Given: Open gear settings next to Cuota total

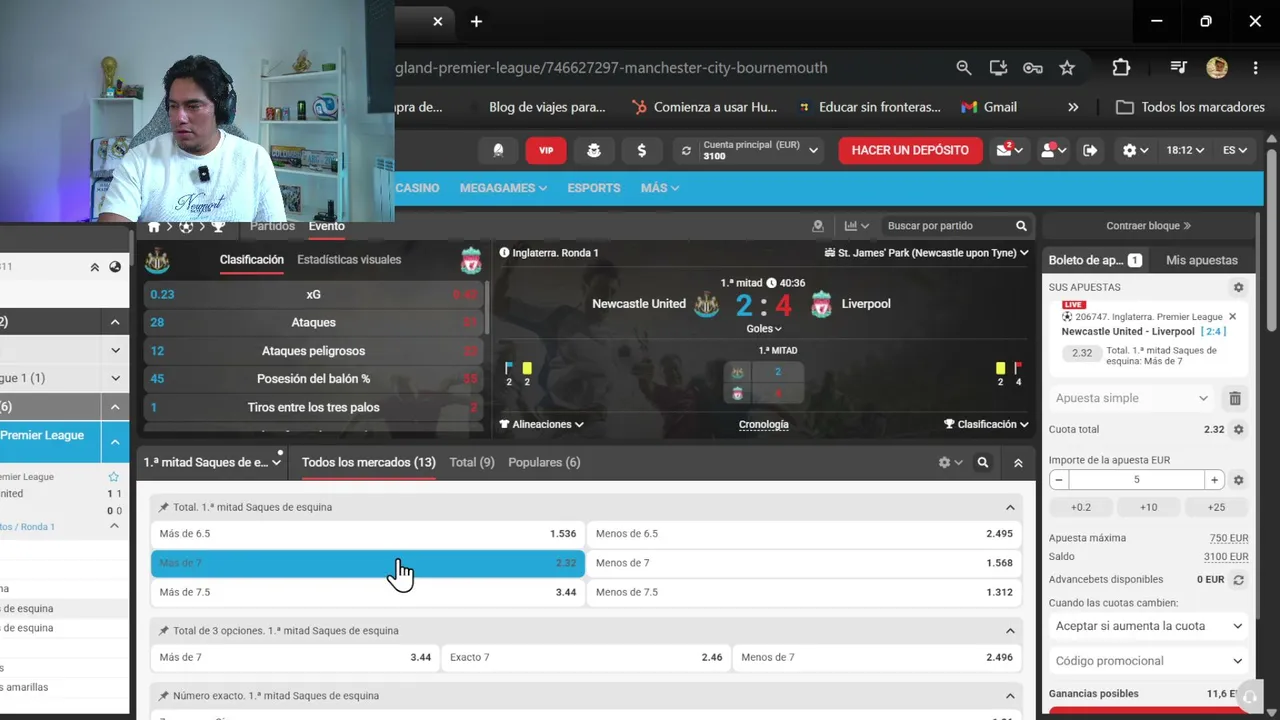Looking at the screenshot, I should 1238,429.
